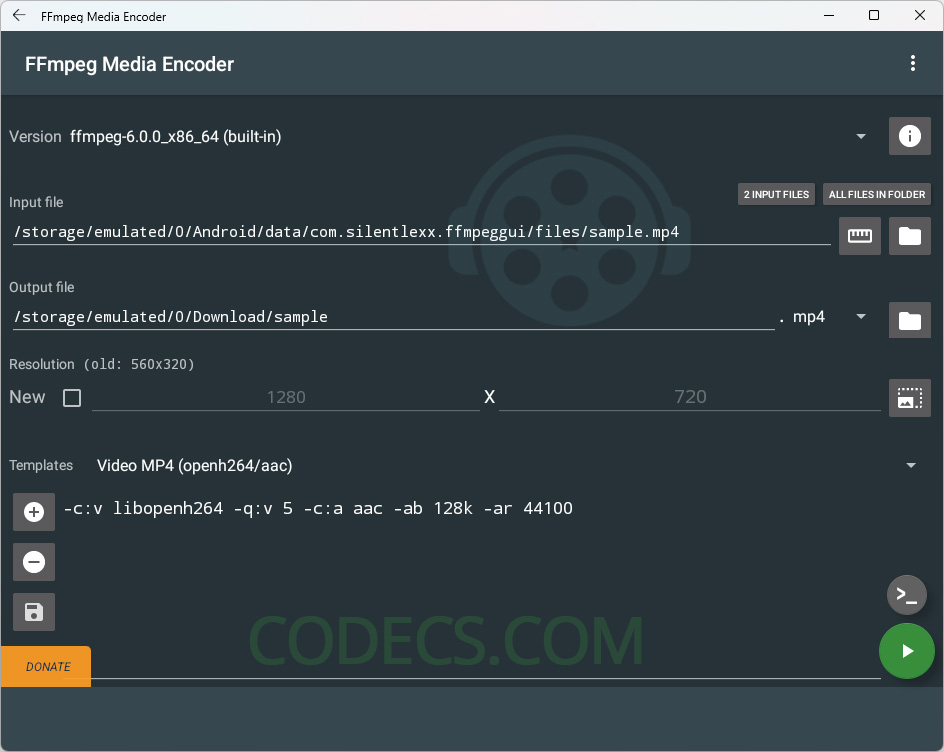
Task: Start encoding with green play button
Action: point(907,651)
